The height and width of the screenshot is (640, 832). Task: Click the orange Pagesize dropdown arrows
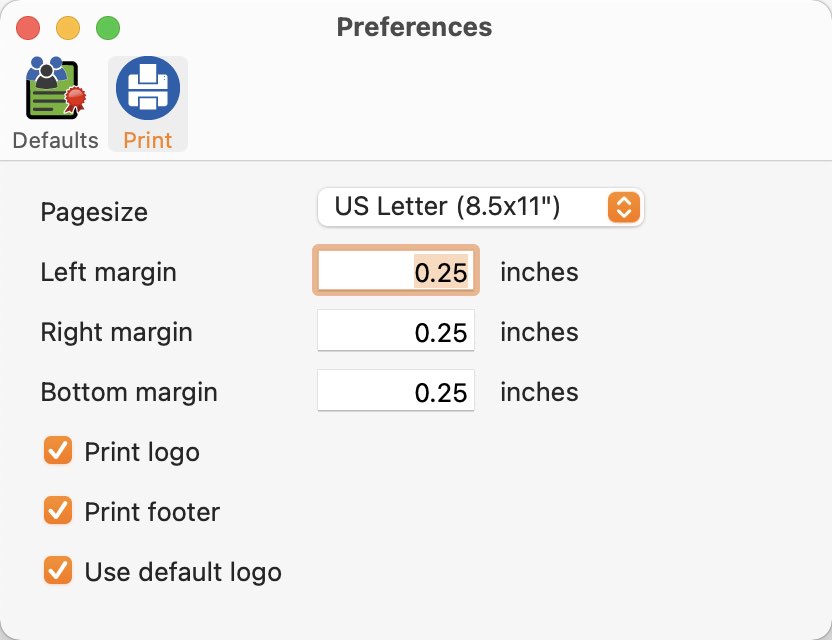(x=623, y=207)
